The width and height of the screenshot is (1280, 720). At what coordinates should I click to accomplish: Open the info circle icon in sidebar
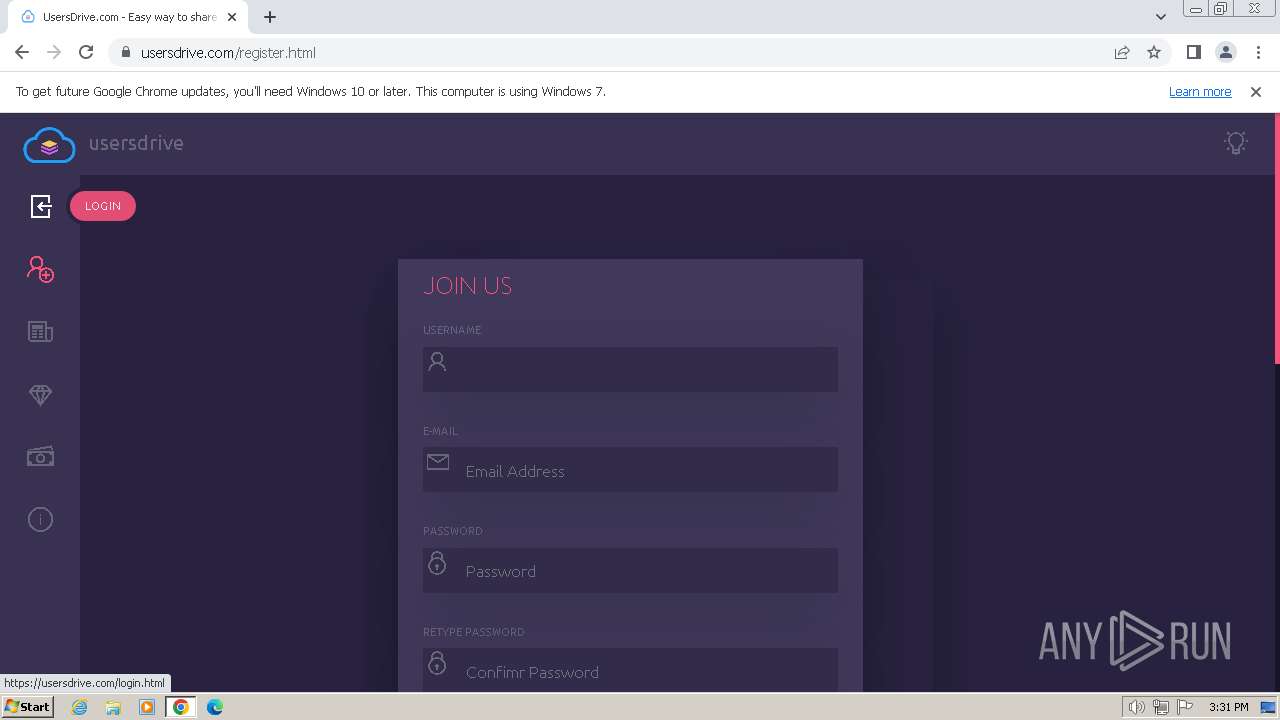coord(40,519)
